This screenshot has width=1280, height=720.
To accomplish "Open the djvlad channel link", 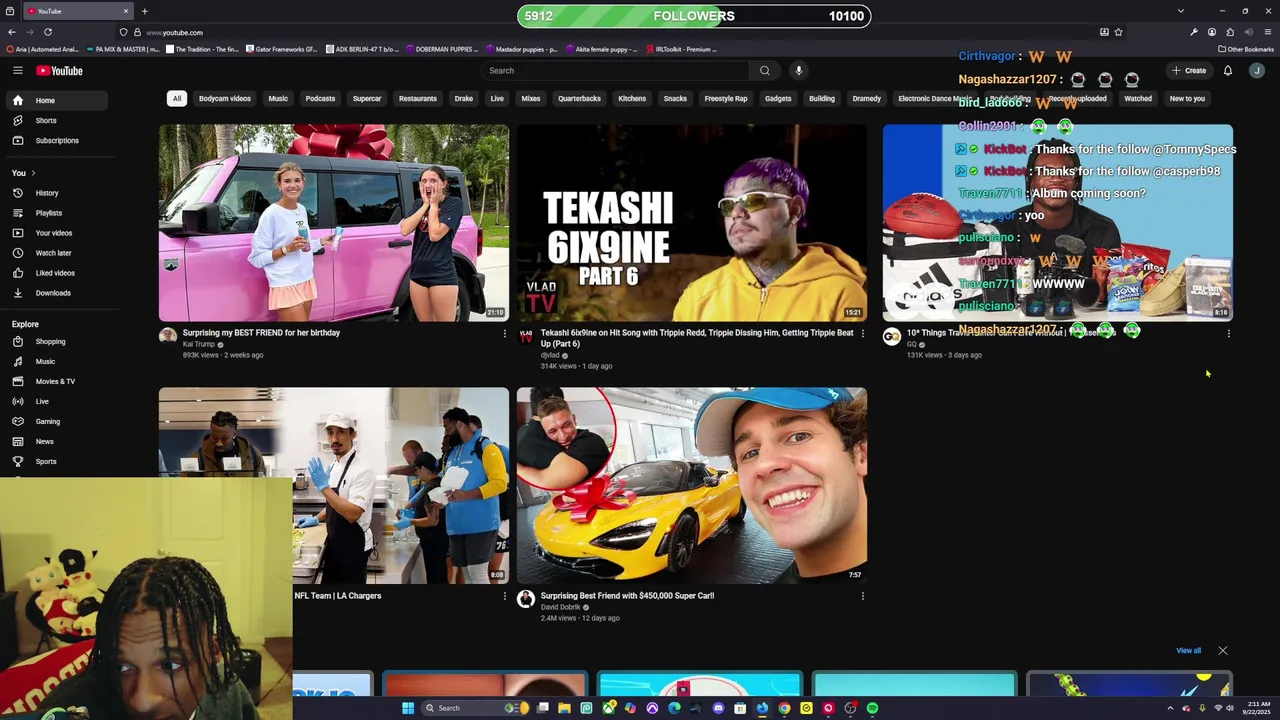I will click(x=550, y=355).
